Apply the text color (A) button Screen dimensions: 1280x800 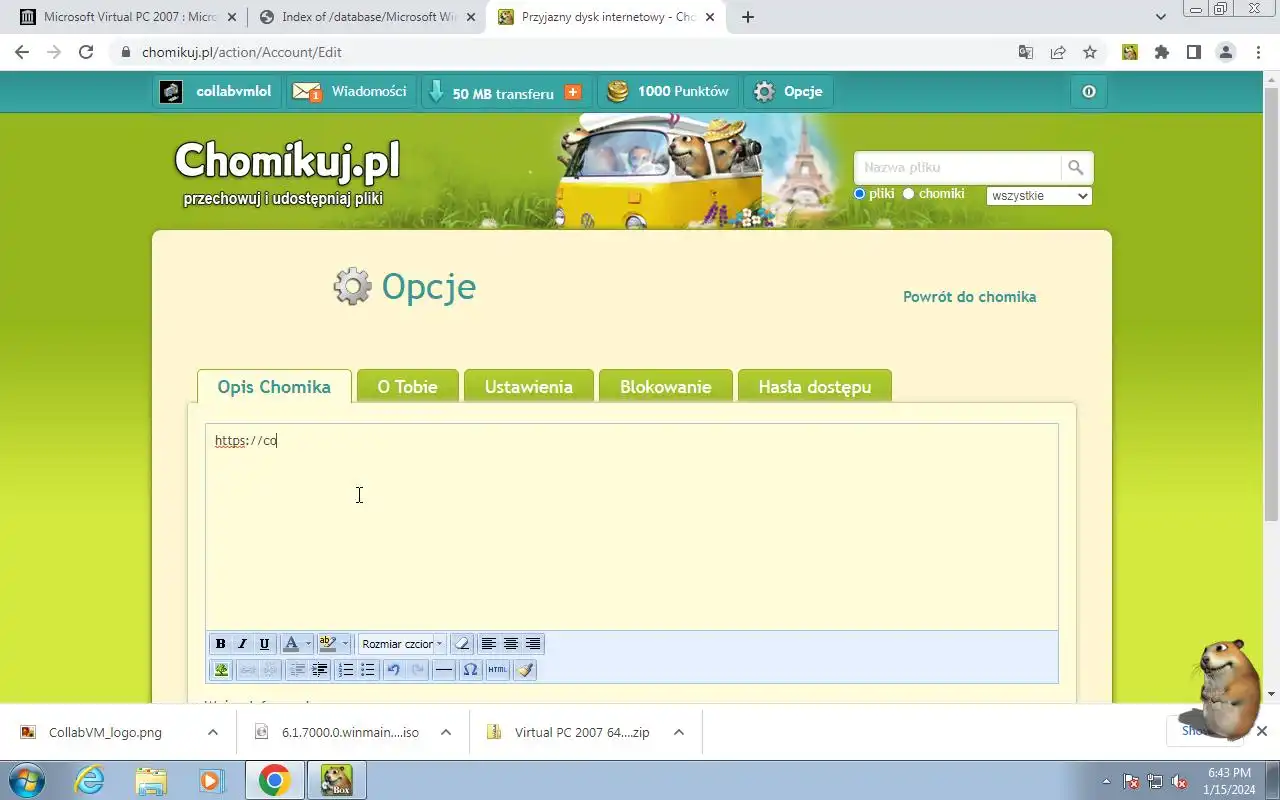point(291,644)
